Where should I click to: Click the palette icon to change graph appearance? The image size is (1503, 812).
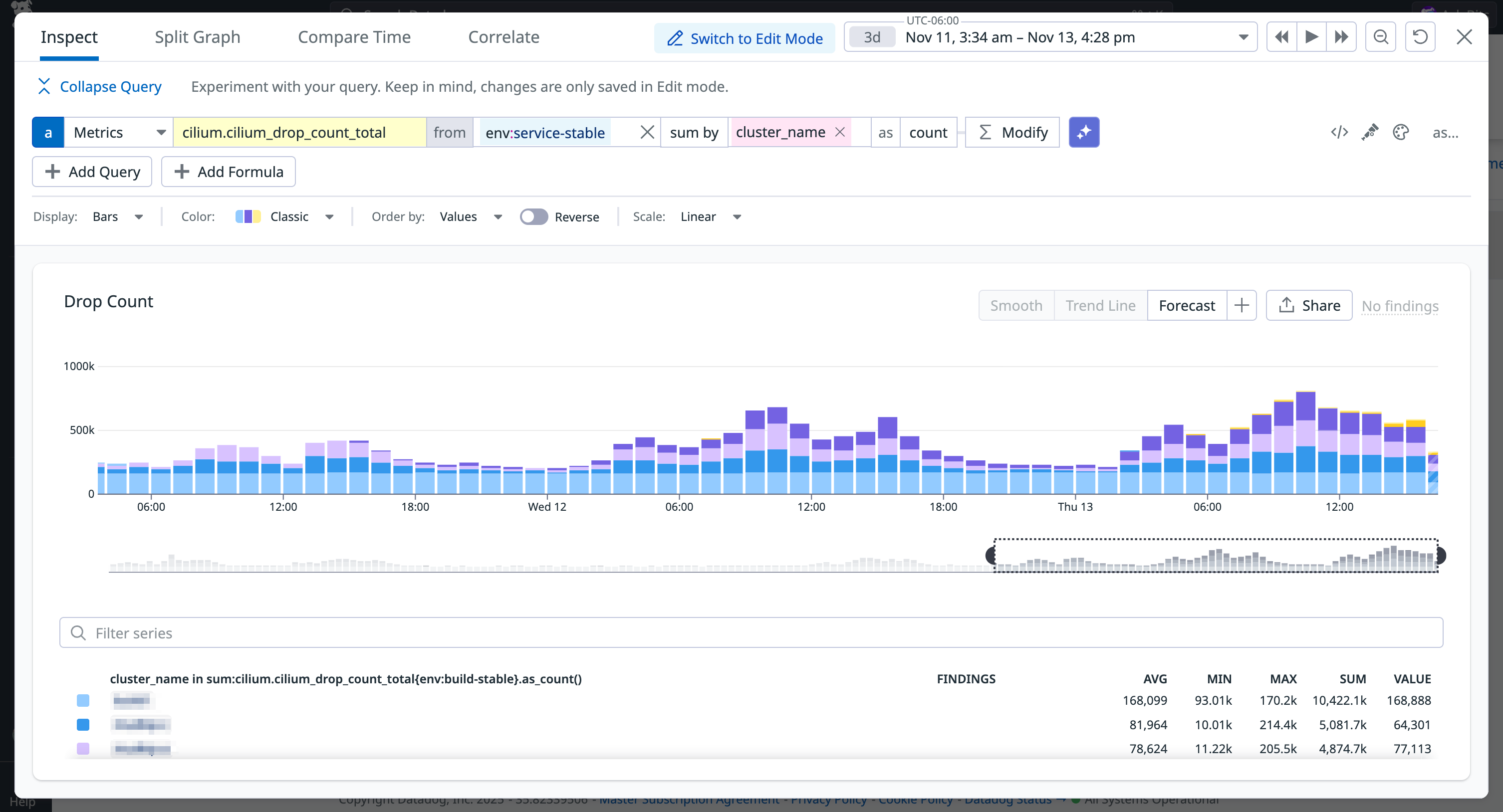click(x=1401, y=132)
